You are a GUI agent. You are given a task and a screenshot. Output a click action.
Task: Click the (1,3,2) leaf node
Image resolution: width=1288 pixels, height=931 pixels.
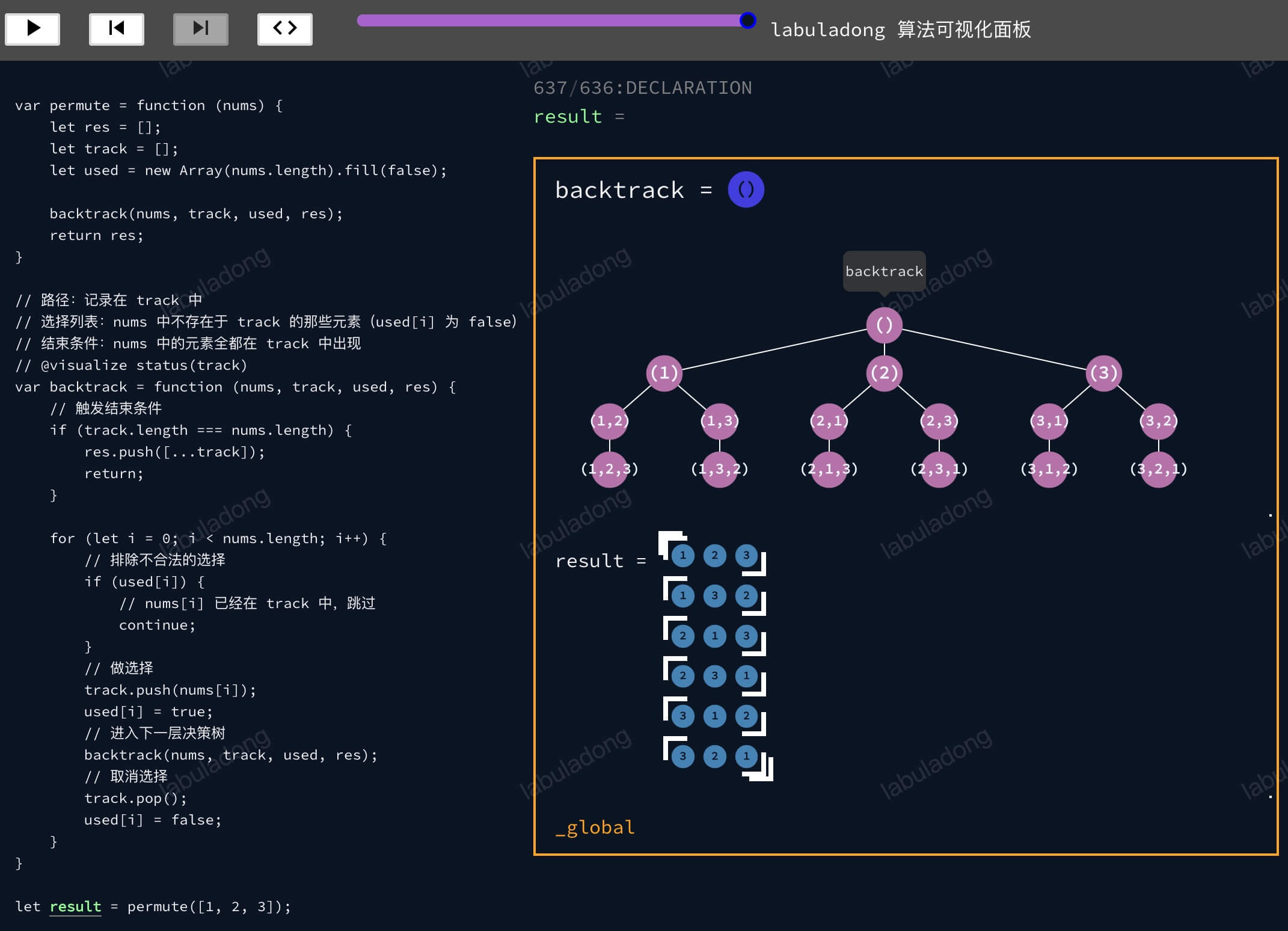[x=720, y=469]
